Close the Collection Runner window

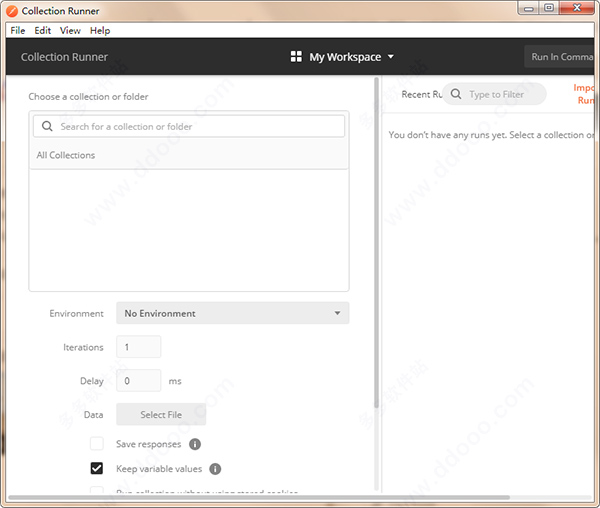[577, 8]
